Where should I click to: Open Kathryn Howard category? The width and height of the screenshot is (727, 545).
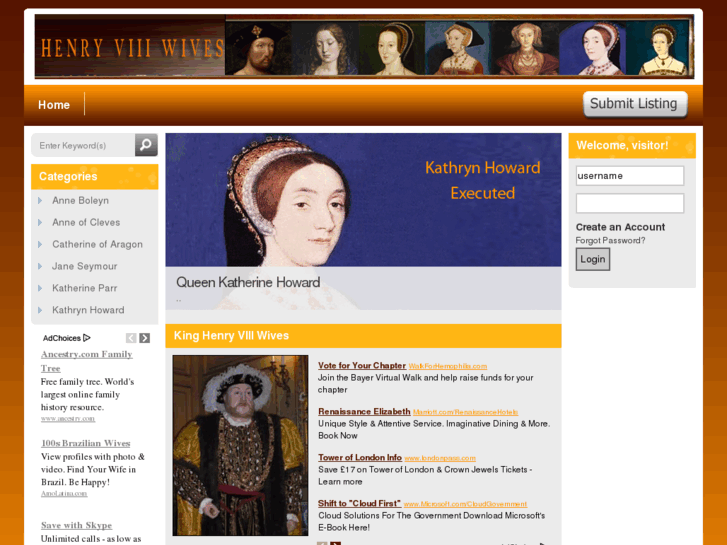[88, 310]
